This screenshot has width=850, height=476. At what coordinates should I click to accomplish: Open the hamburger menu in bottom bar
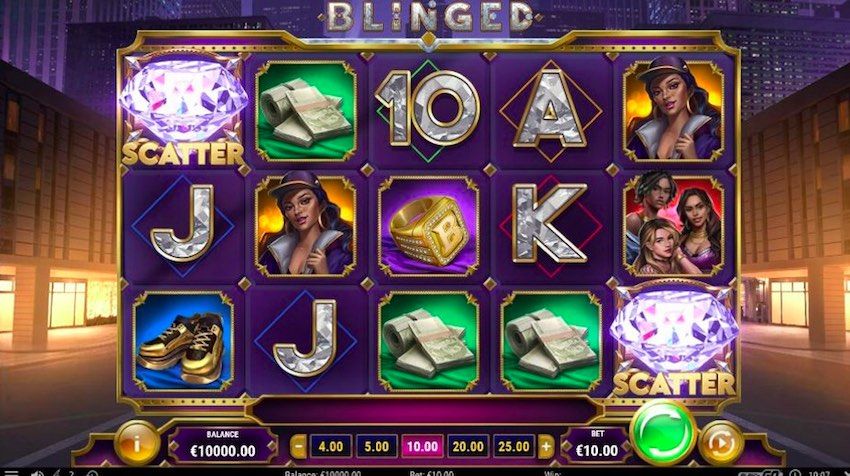click(x=11, y=473)
